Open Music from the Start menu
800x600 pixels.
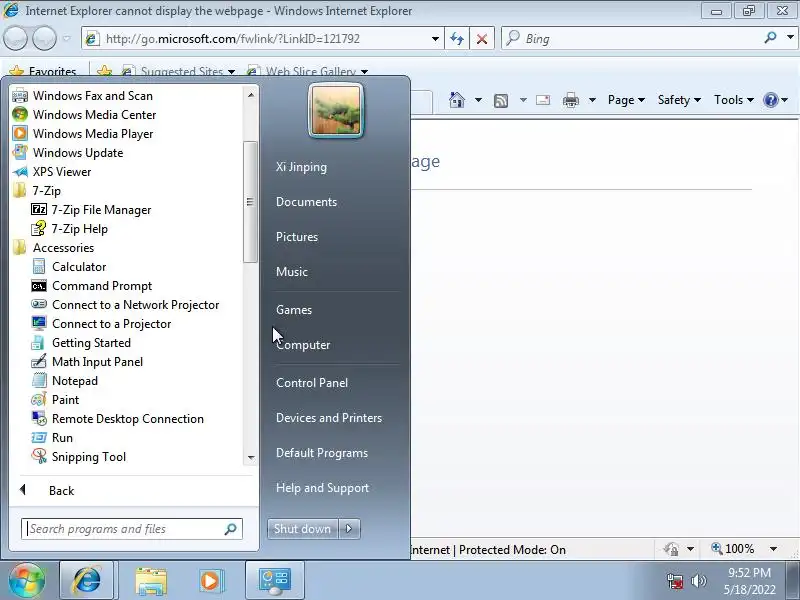pyautogui.click(x=292, y=271)
